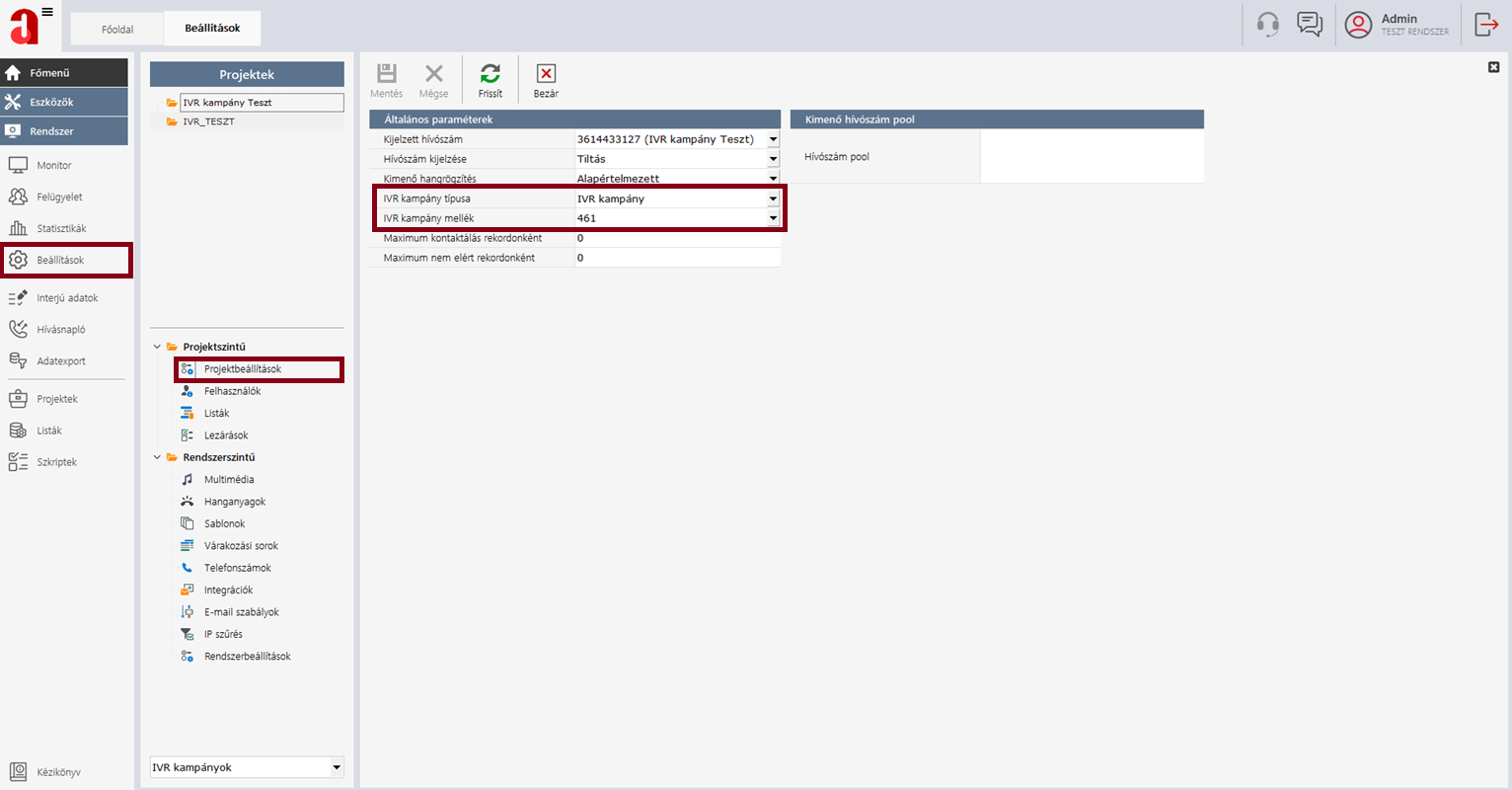Open Hívásnapló call log
The width and height of the screenshot is (1512, 790).
pos(61,329)
